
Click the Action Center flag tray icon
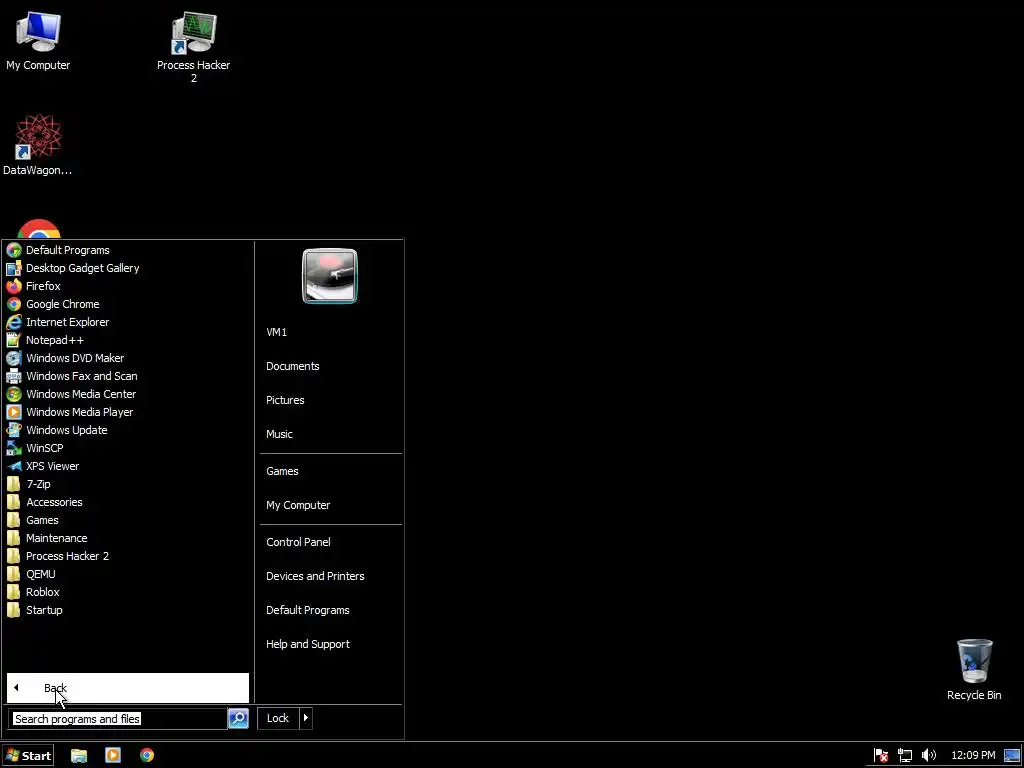(881, 756)
